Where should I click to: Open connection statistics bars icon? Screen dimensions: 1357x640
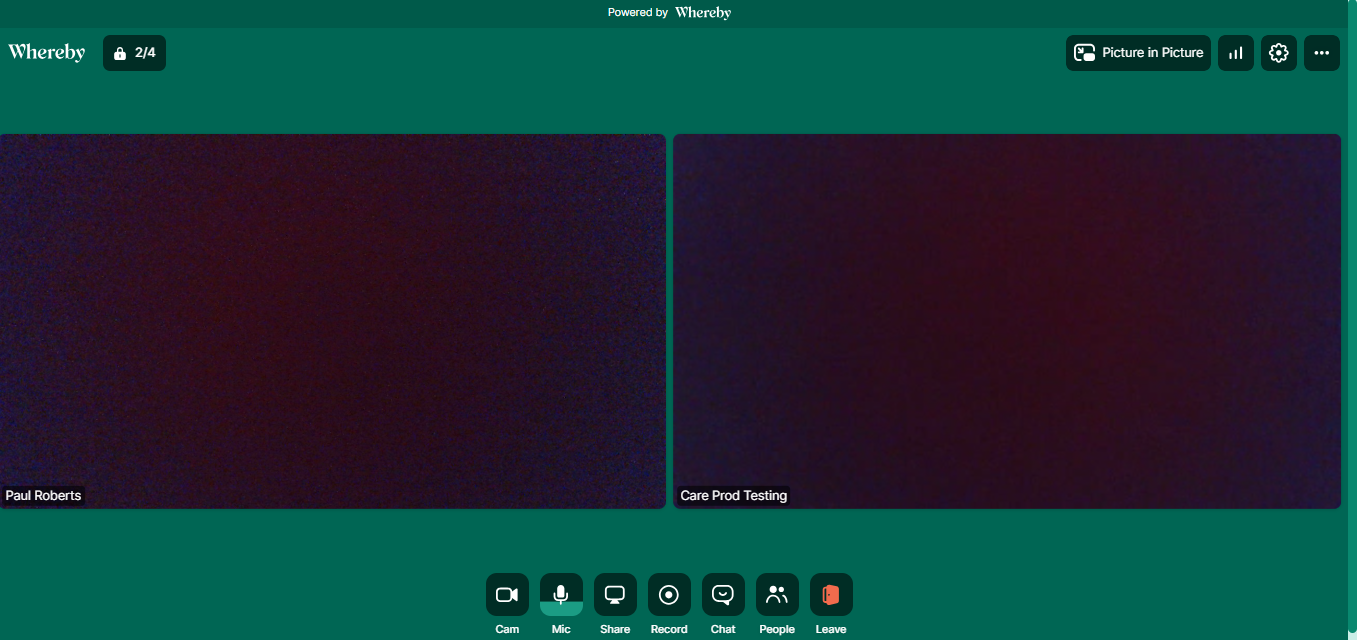tap(1236, 53)
